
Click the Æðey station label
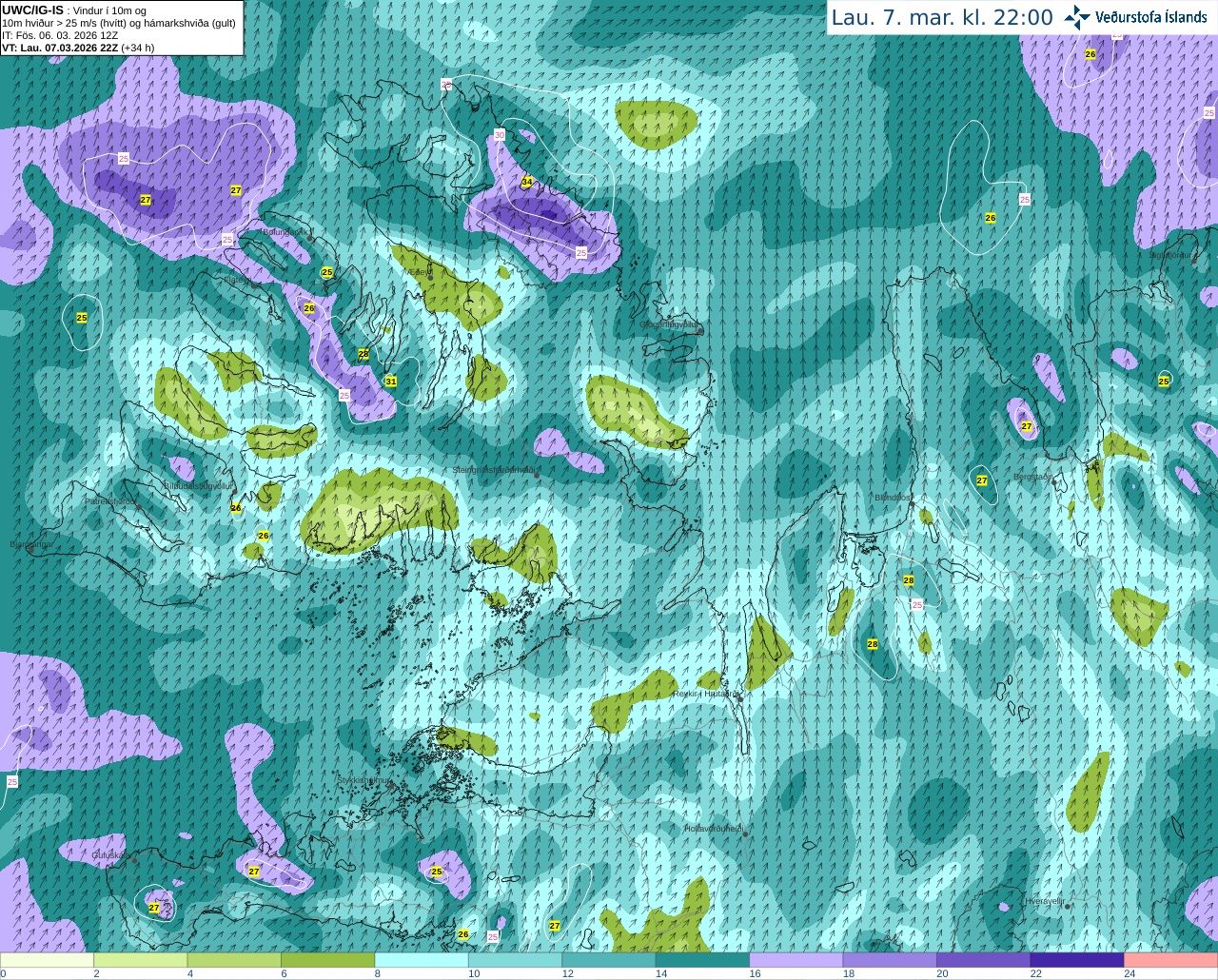coord(419,271)
